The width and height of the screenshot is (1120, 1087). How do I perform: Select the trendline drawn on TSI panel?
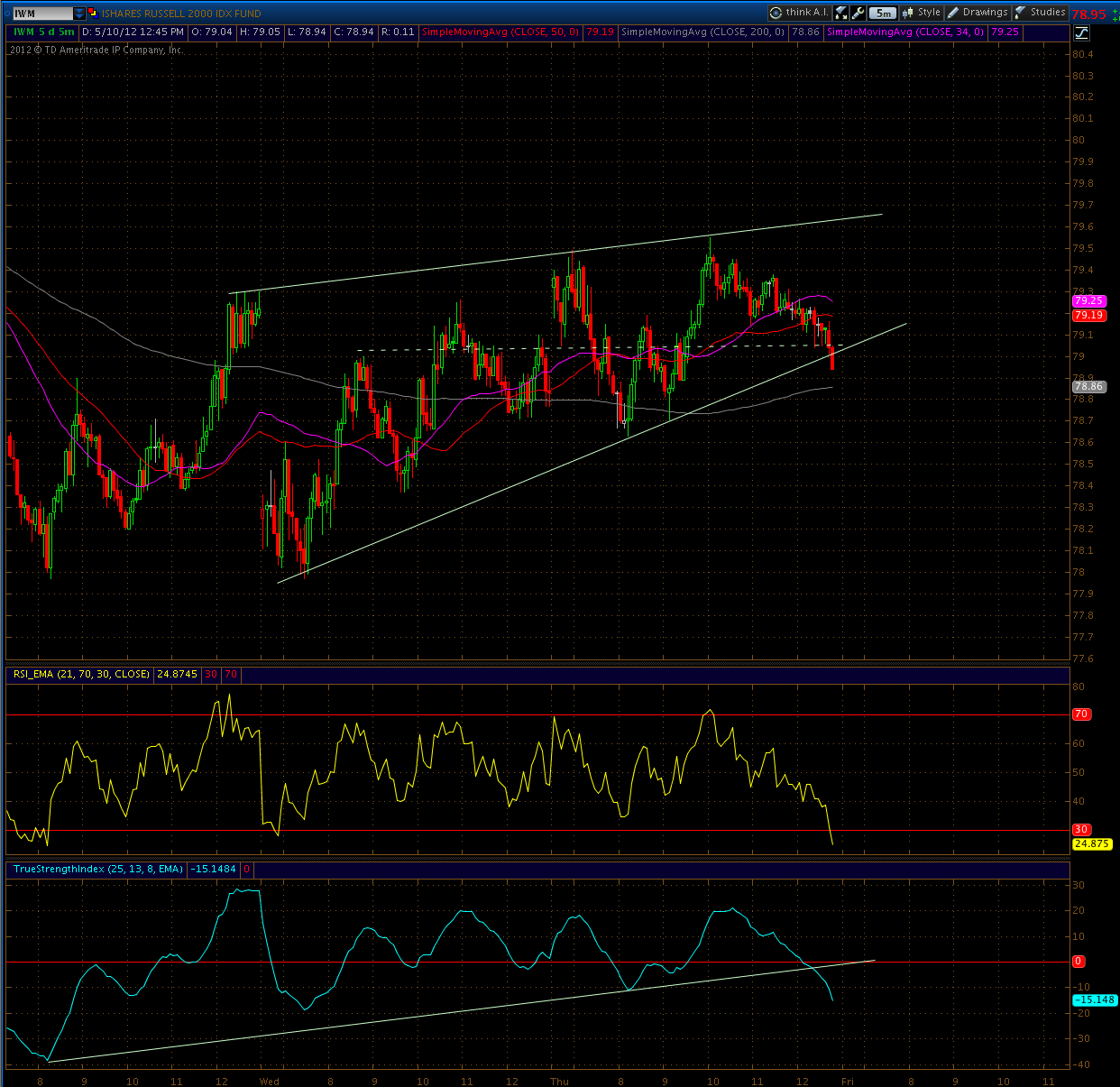pyautogui.click(x=462, y=1011)
